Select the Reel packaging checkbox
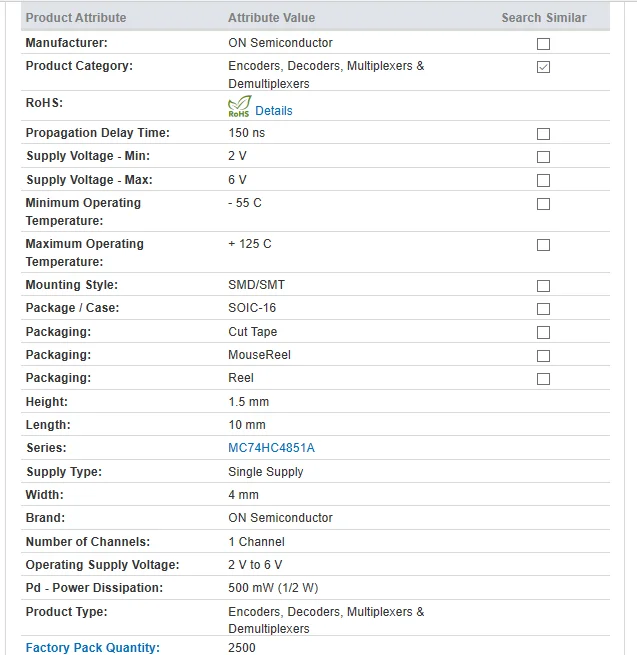Image resolution: width=637 pixels, height=655 pixels. tap(543, 379)
